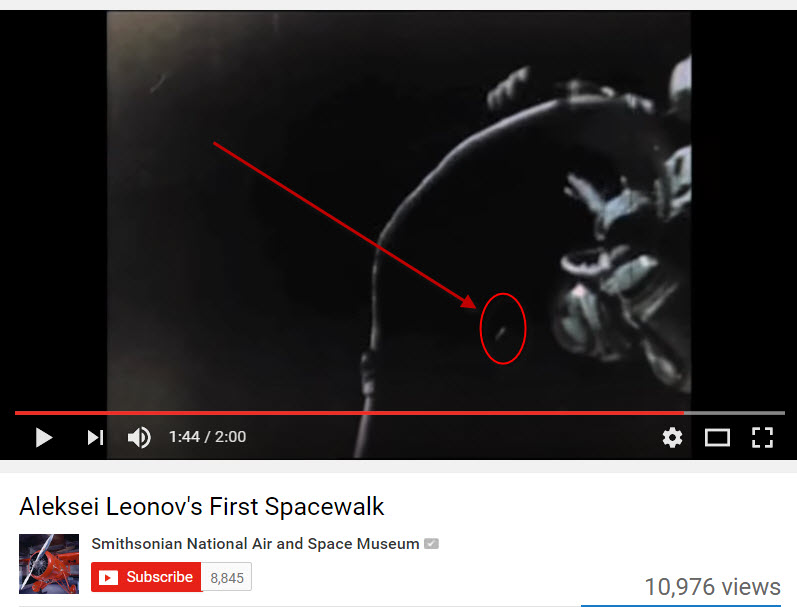Viewport: 797px width, 607px height.
Task: Click the red circled object in the video
Action: tap(503, 328)
